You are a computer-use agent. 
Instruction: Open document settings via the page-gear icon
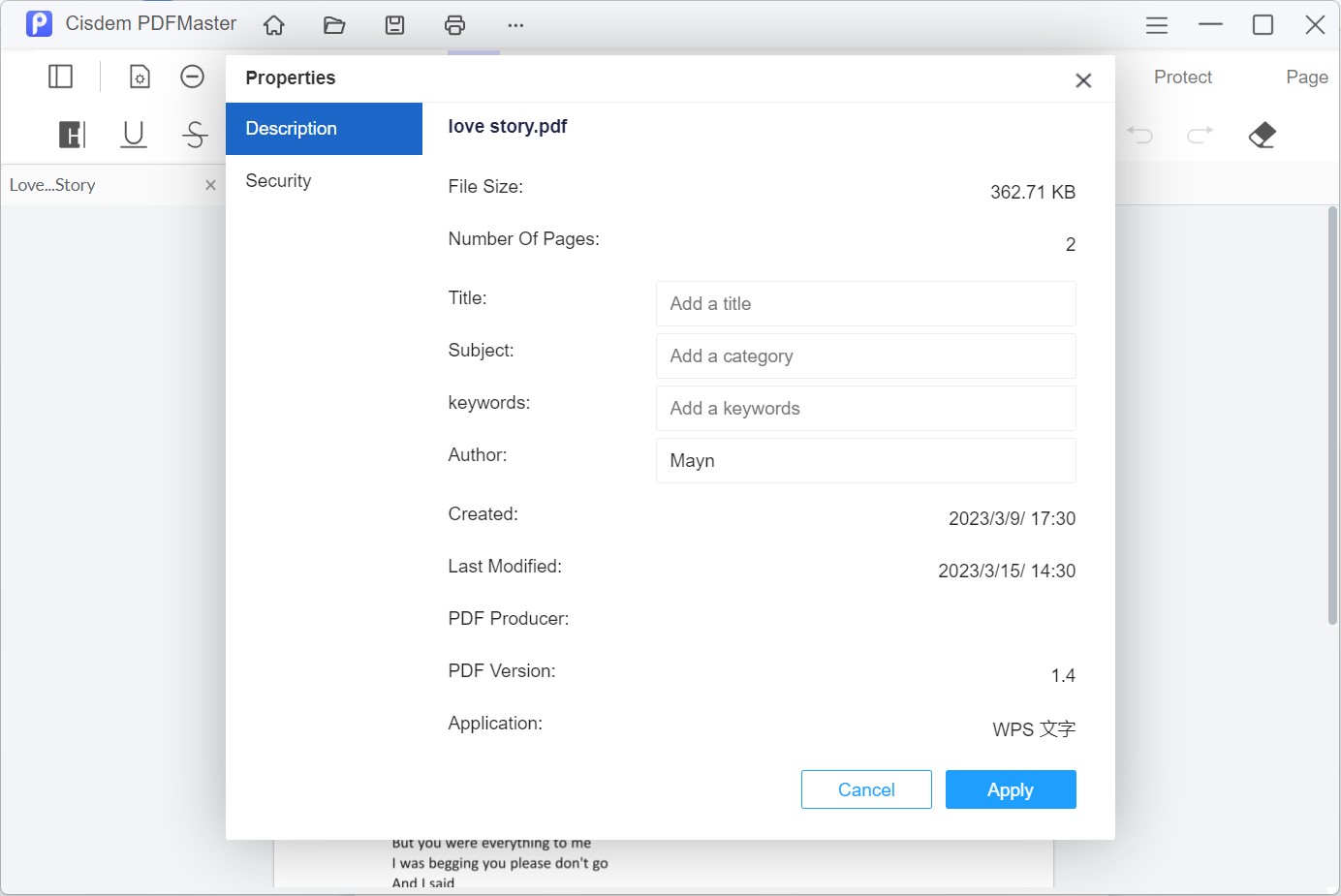(140, 76)
